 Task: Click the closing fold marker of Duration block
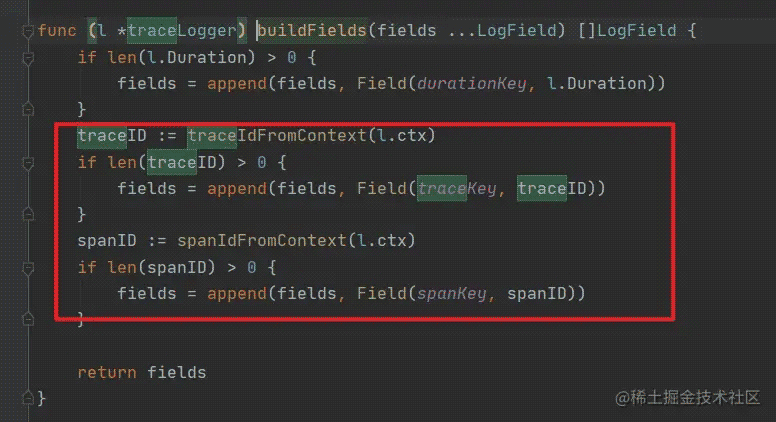pyautogui.click(x=28, y=109)
